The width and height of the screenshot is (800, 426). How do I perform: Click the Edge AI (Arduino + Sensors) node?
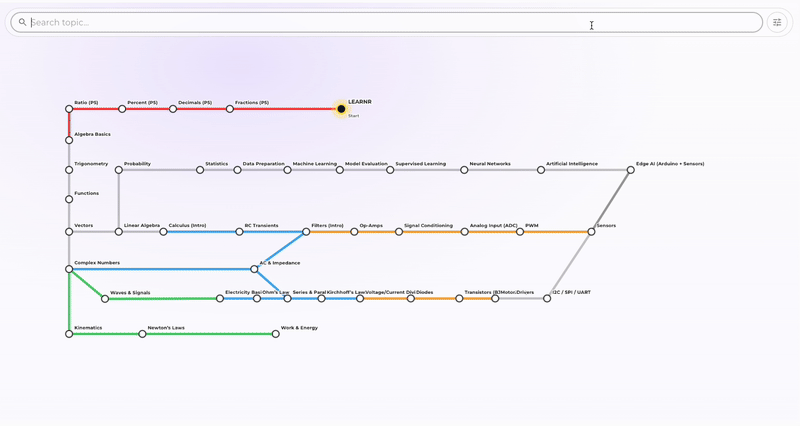point(631,170)
